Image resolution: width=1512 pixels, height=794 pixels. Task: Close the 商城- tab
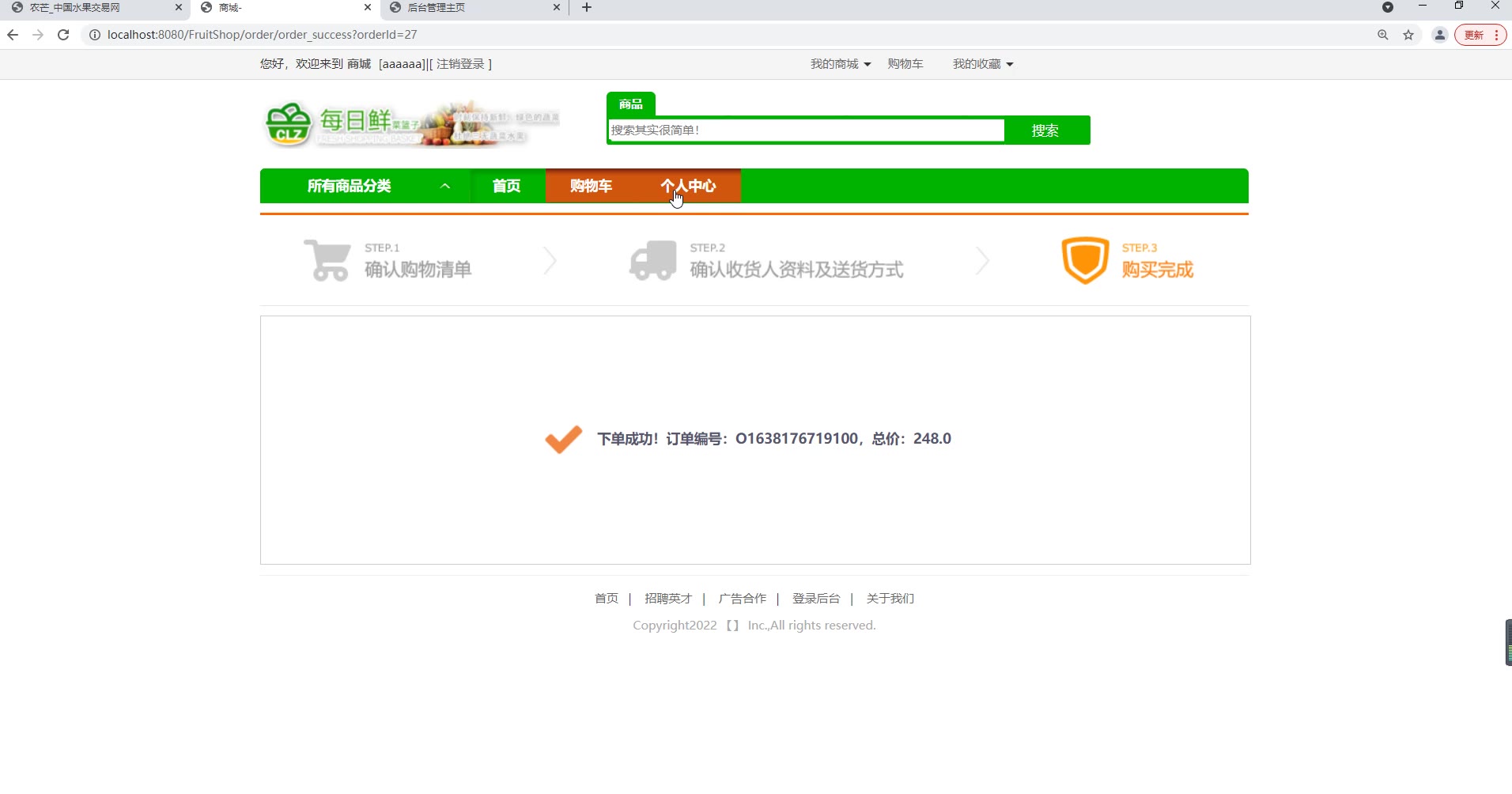click(x=368, y=8)
